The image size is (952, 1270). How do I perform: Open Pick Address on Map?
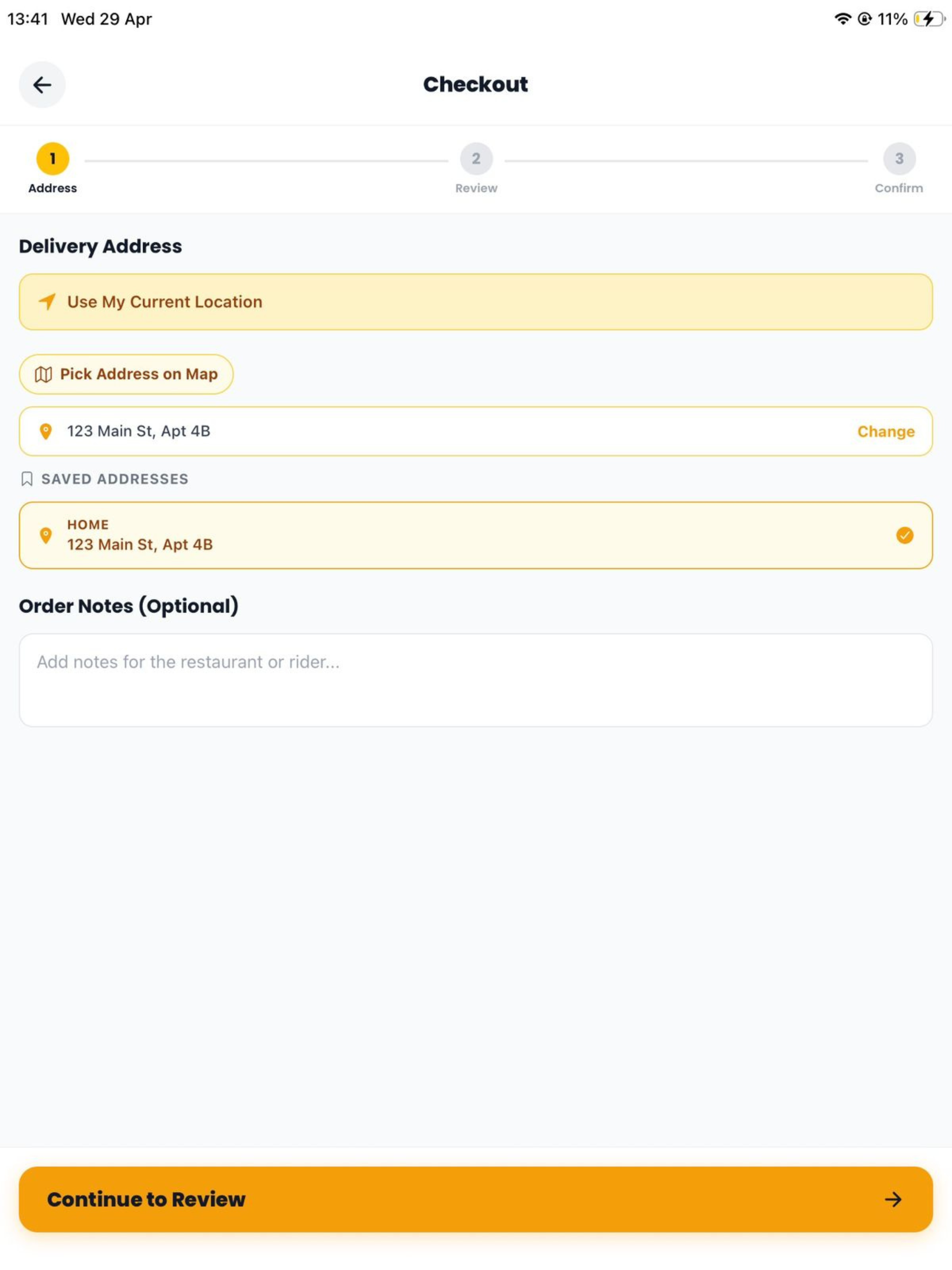point(126,374)
